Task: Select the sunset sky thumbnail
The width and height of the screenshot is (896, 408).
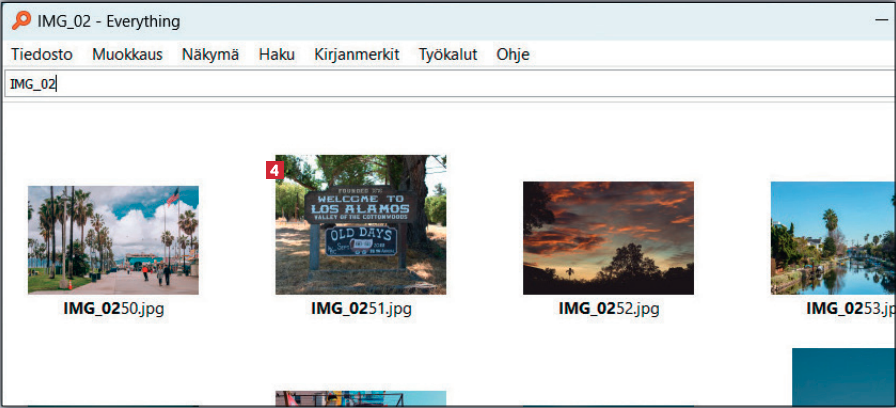Action: 608,238
